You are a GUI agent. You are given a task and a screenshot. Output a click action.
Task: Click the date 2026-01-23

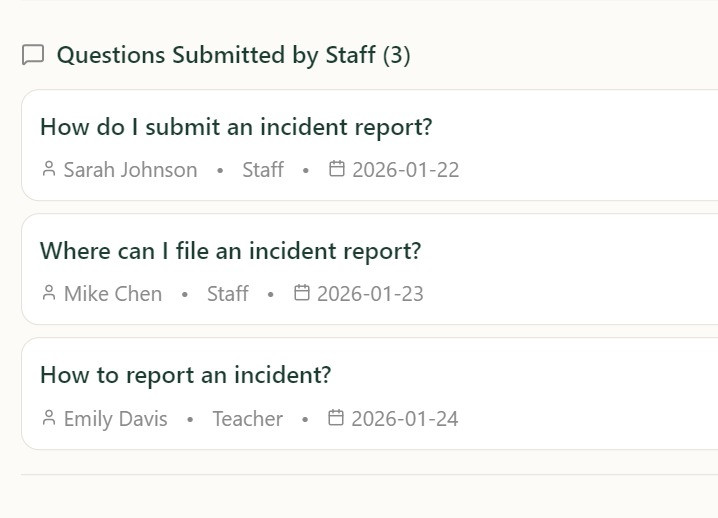[370, 294]
